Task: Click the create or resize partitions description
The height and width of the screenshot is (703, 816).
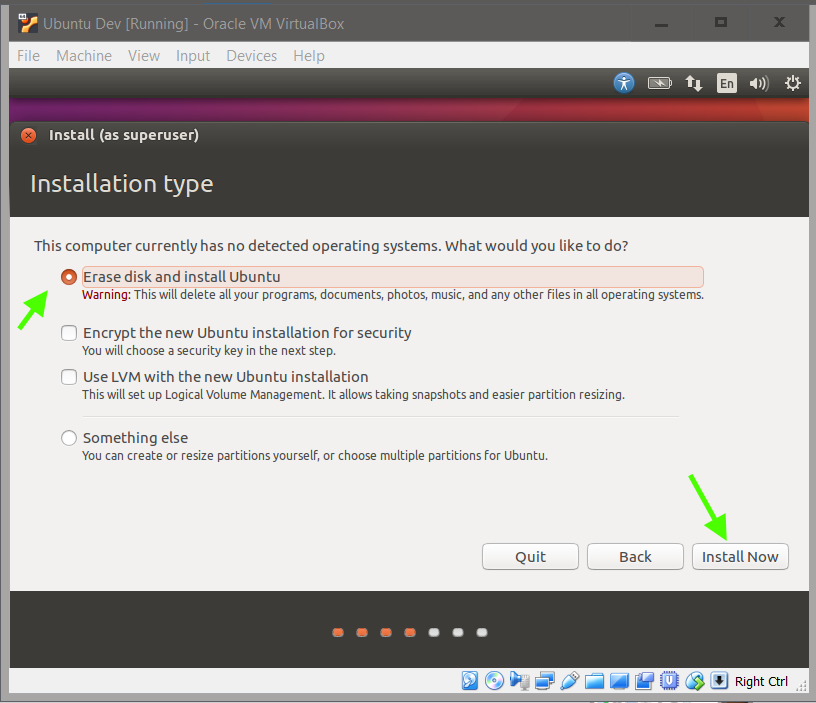Action: (315, 456)
